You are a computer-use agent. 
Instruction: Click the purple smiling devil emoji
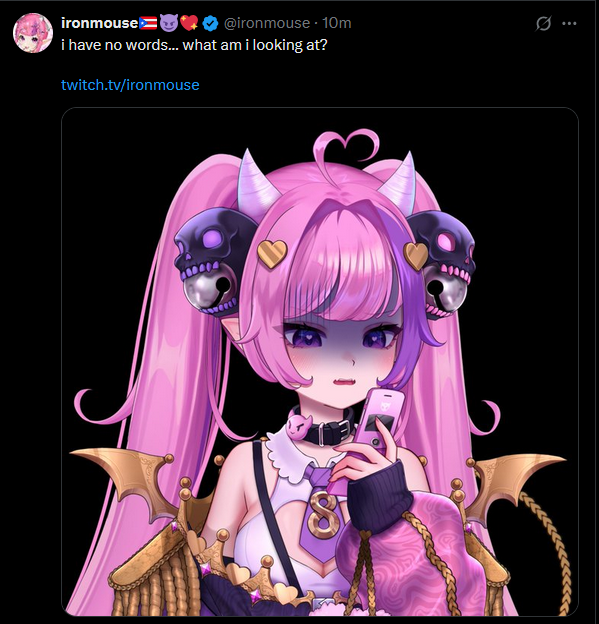169,23
